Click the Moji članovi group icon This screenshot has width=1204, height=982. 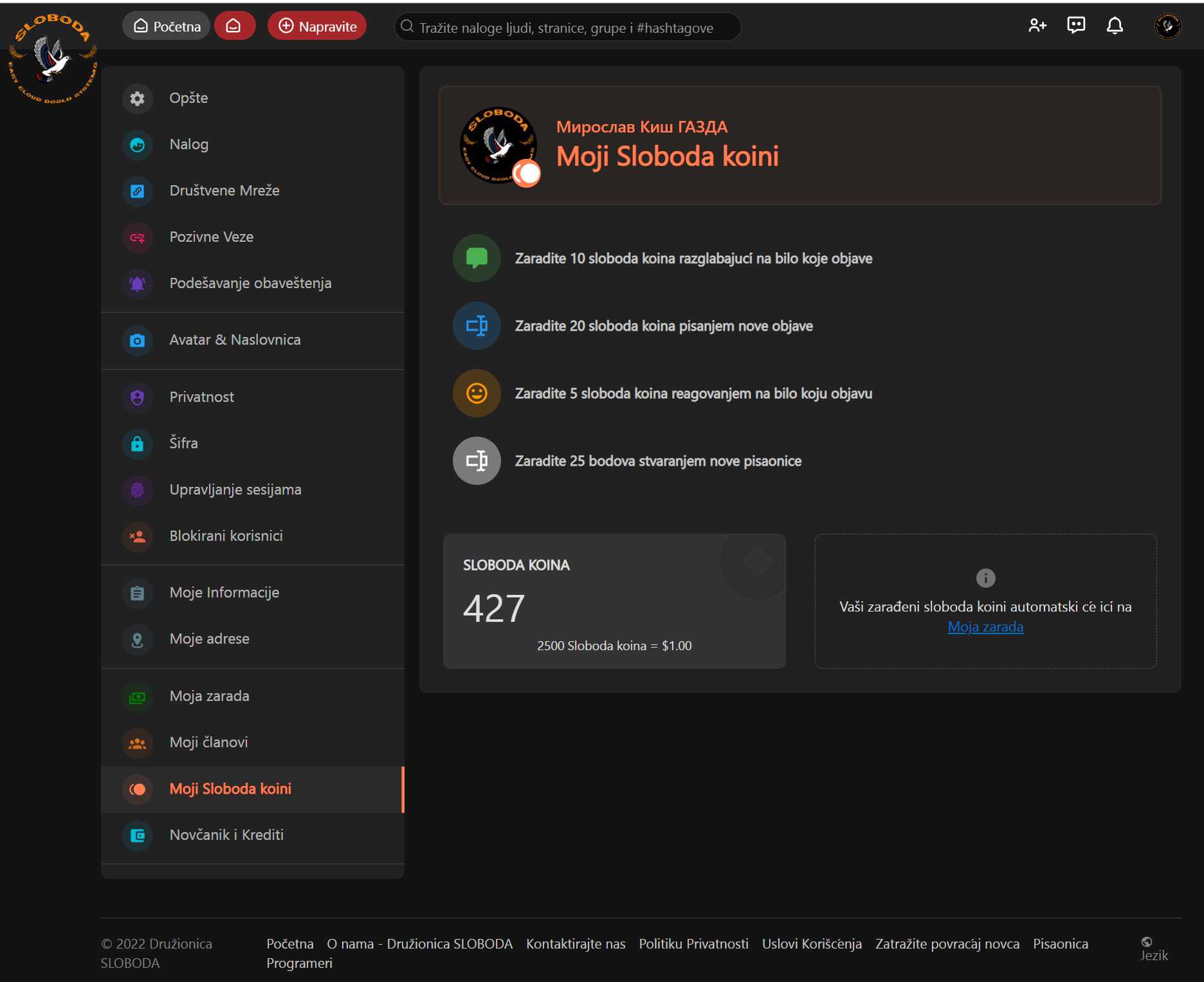[x=137, y=743]
